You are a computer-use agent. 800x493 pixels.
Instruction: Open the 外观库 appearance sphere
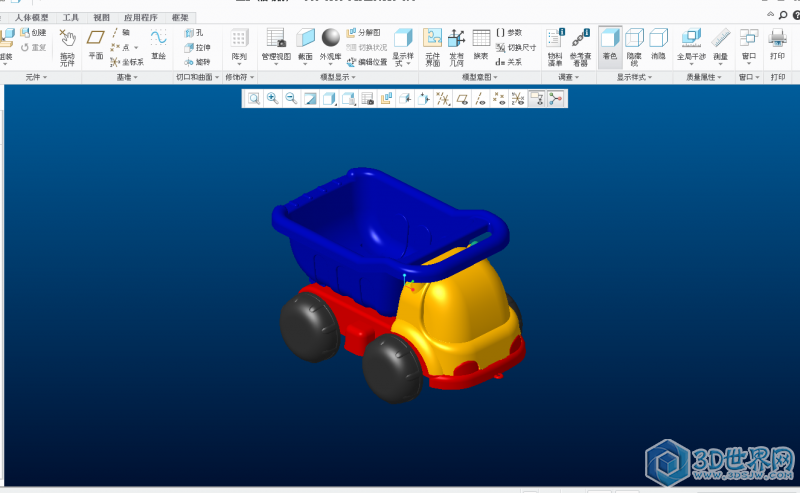331,46
